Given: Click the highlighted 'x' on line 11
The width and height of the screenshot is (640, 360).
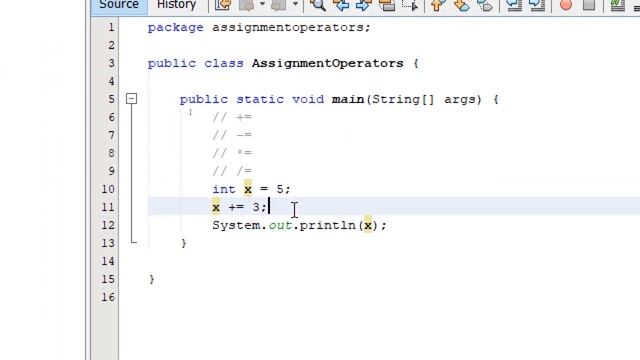Looking at the screenshot, I should tap(216, 207).
